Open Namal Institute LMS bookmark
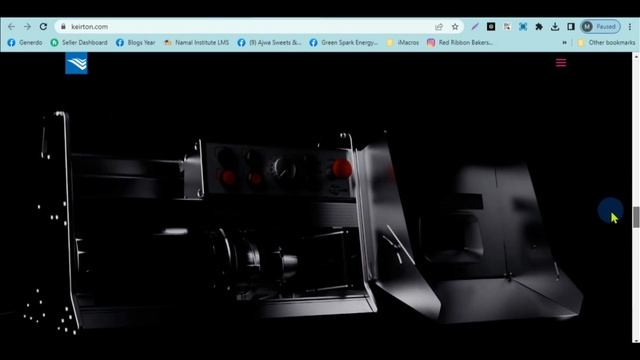 (196, 42)
